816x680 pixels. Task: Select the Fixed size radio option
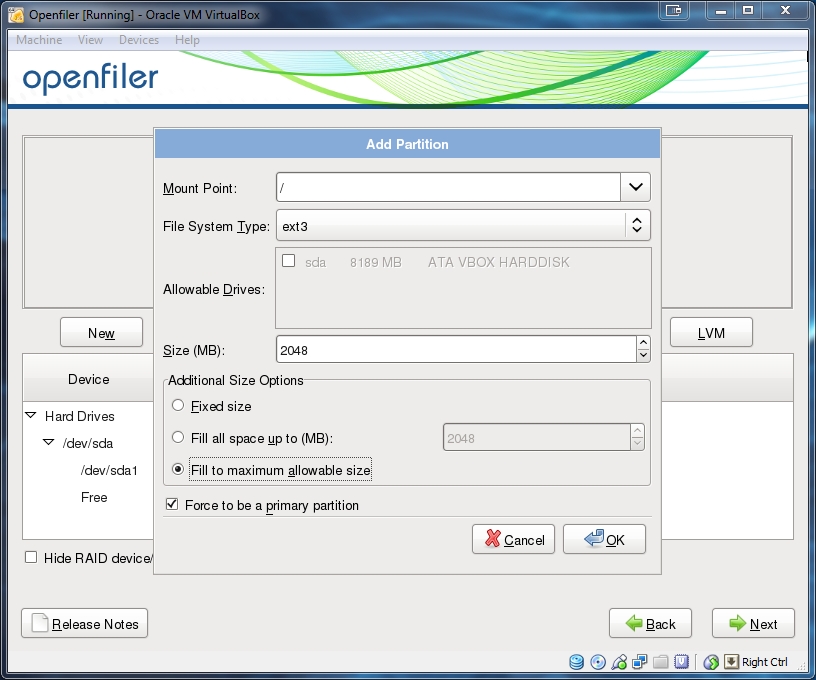point(178,406)
